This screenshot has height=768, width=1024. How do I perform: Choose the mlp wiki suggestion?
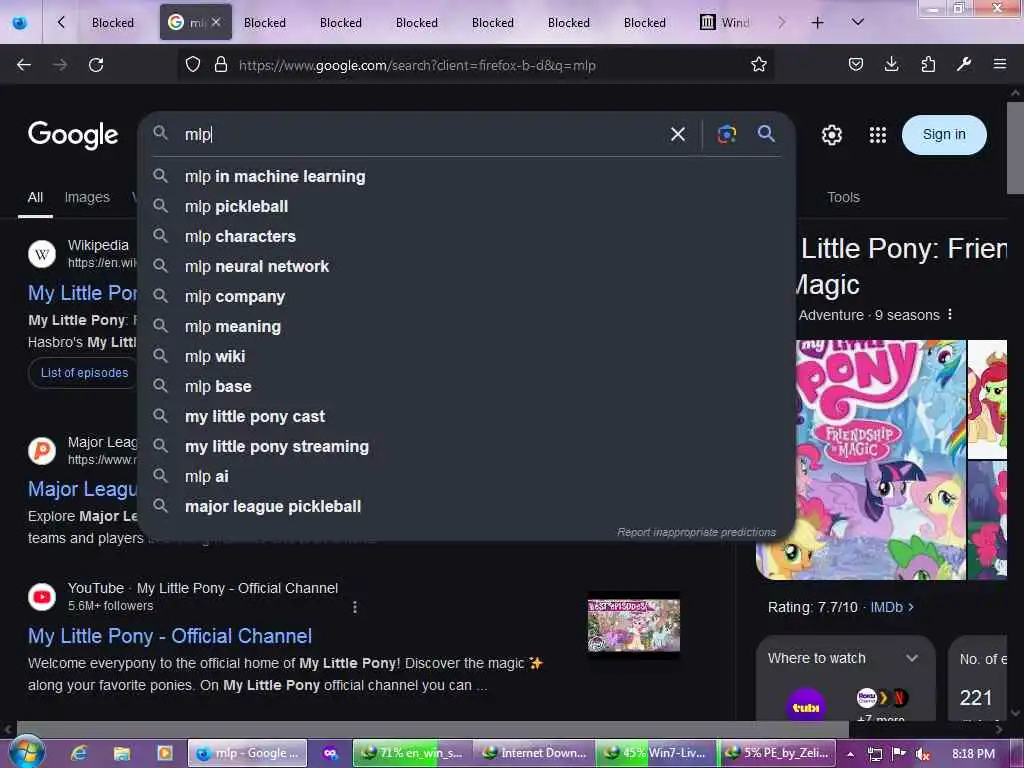(467, 357)
